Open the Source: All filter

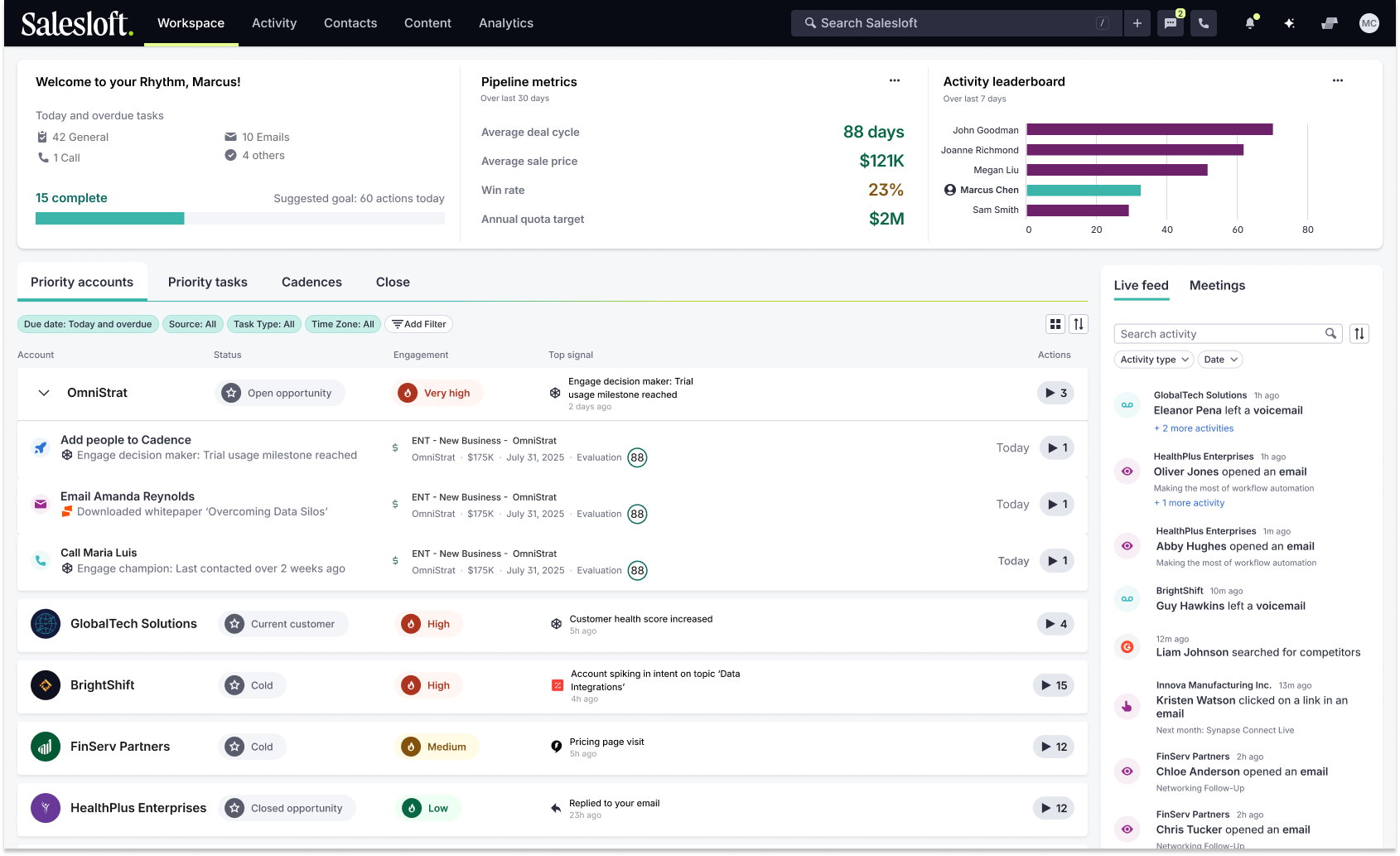(192, 324)
